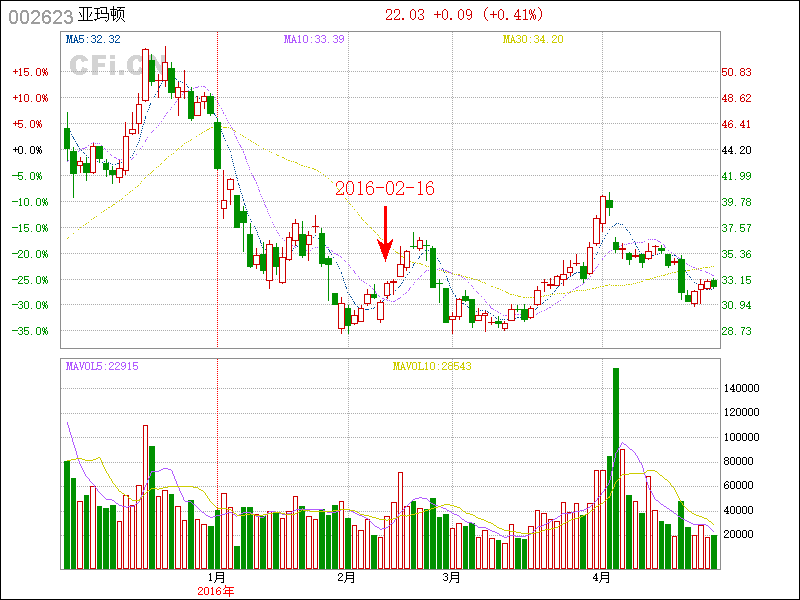The image size is (800, 600).
Task: Click the -5.0% axis label
Action: (x=27, y=177)
